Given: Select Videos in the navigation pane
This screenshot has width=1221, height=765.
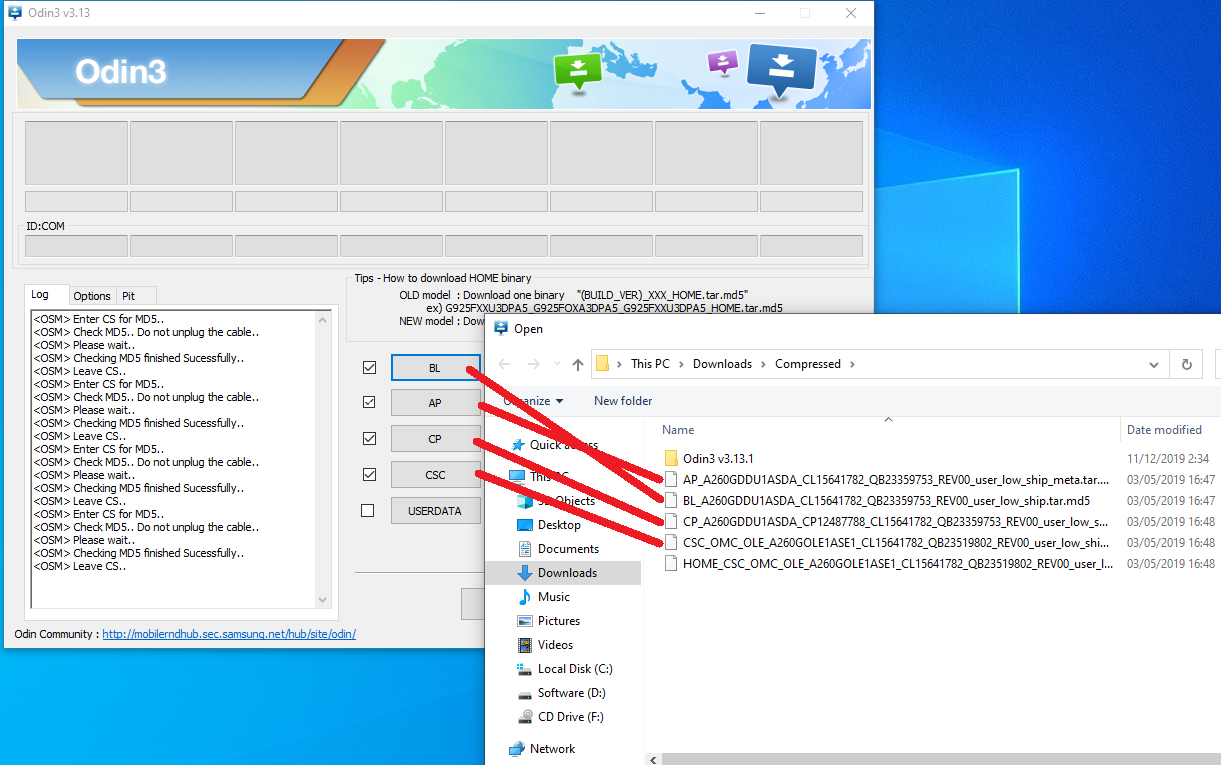Looking at the screenshot, I should click(x=556, y=645).
